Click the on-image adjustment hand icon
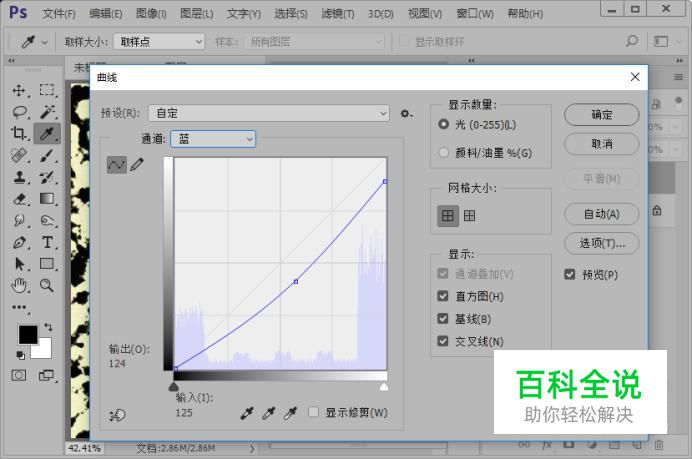692x459 pixels. click(x=117, y=415)
